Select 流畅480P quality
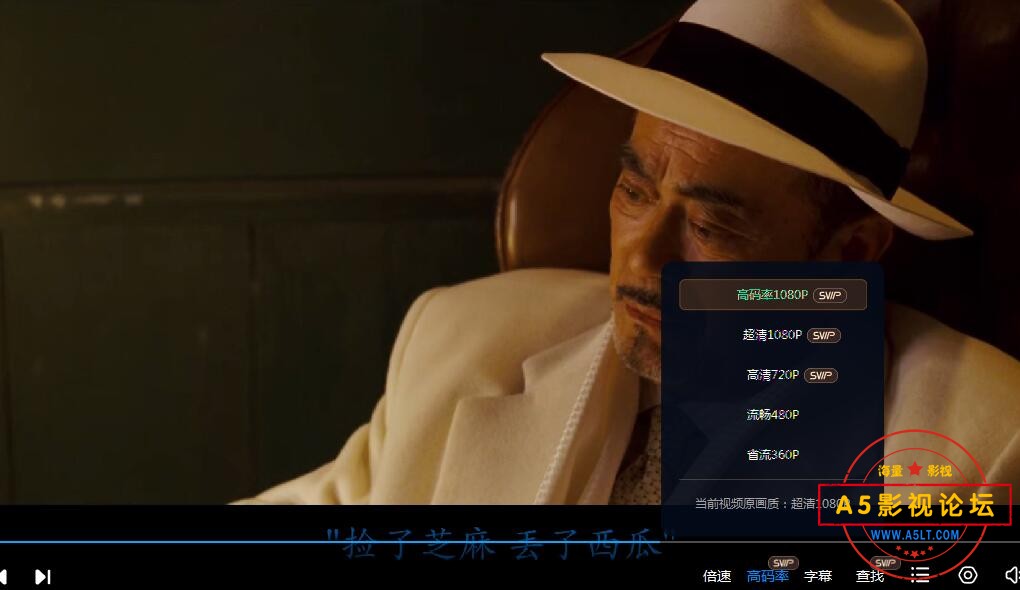This screenshot has height=590, width=1020. (x=772, y=414)
